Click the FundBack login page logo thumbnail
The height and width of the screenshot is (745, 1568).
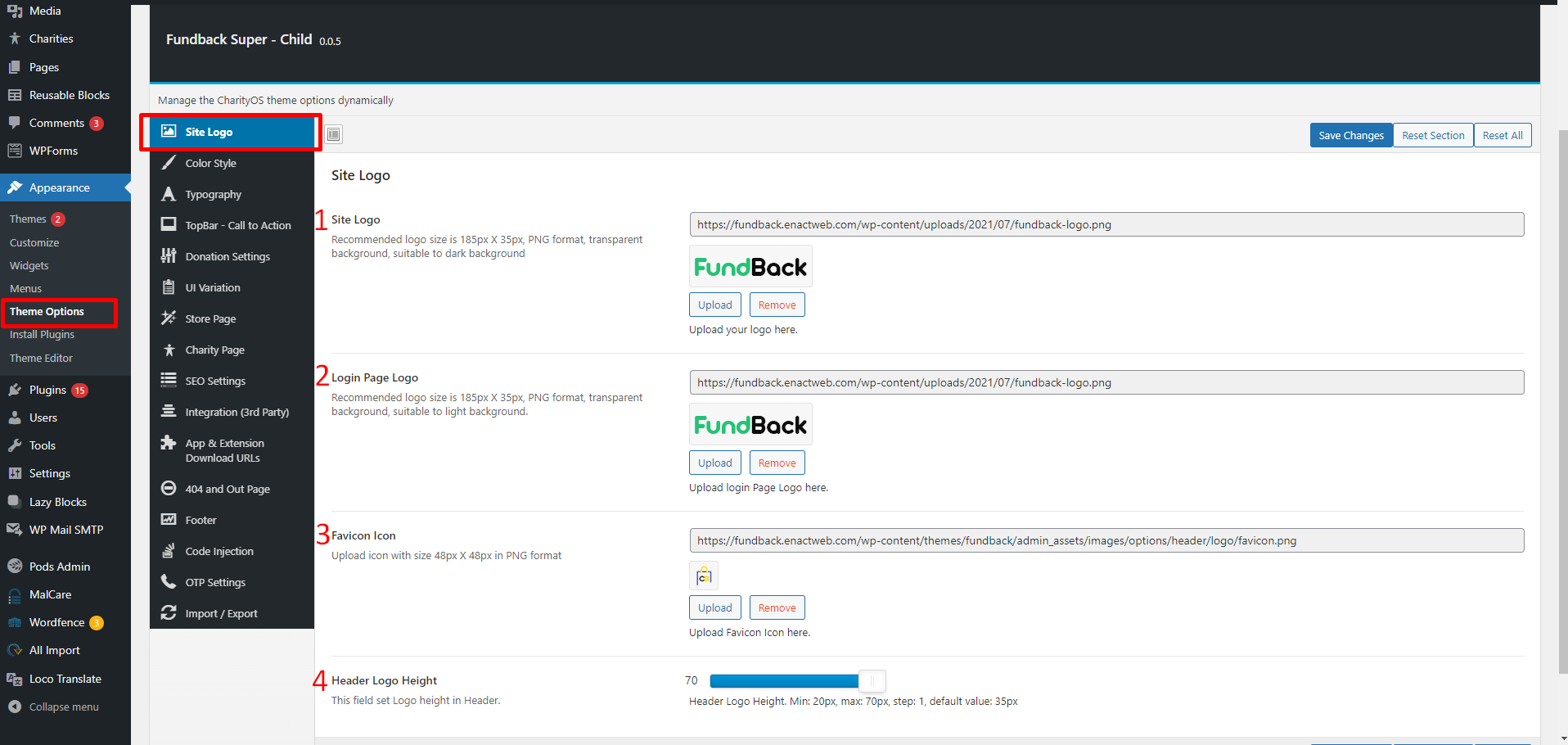coord(750,424)
